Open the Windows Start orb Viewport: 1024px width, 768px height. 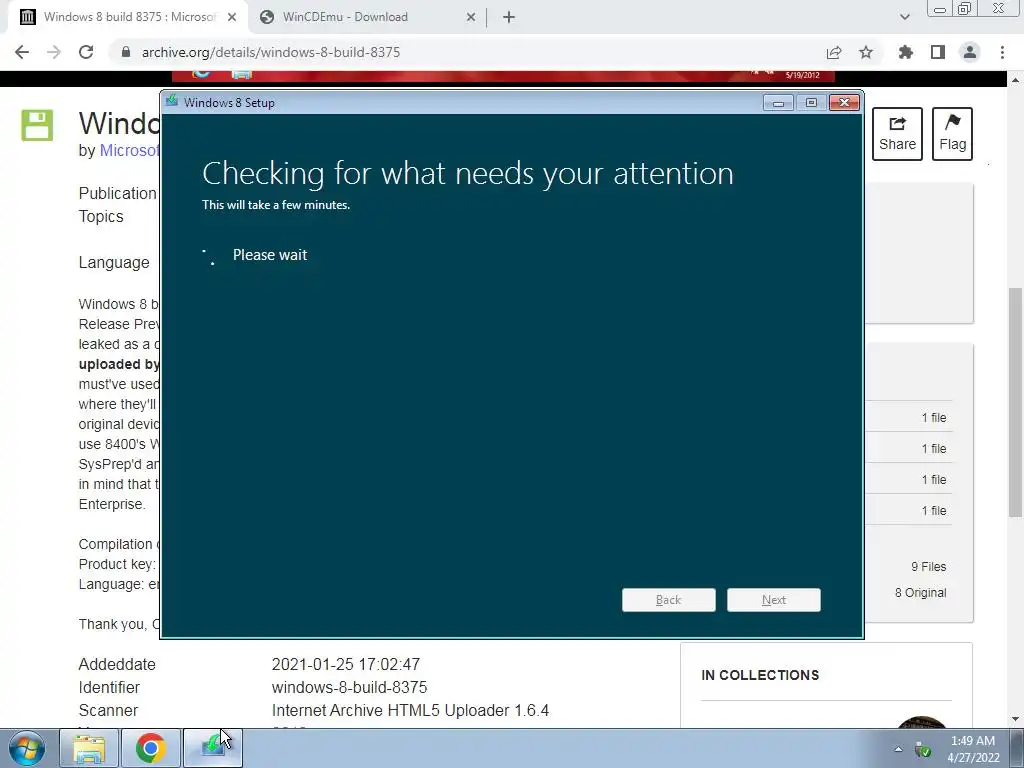(x=27, y=748)
